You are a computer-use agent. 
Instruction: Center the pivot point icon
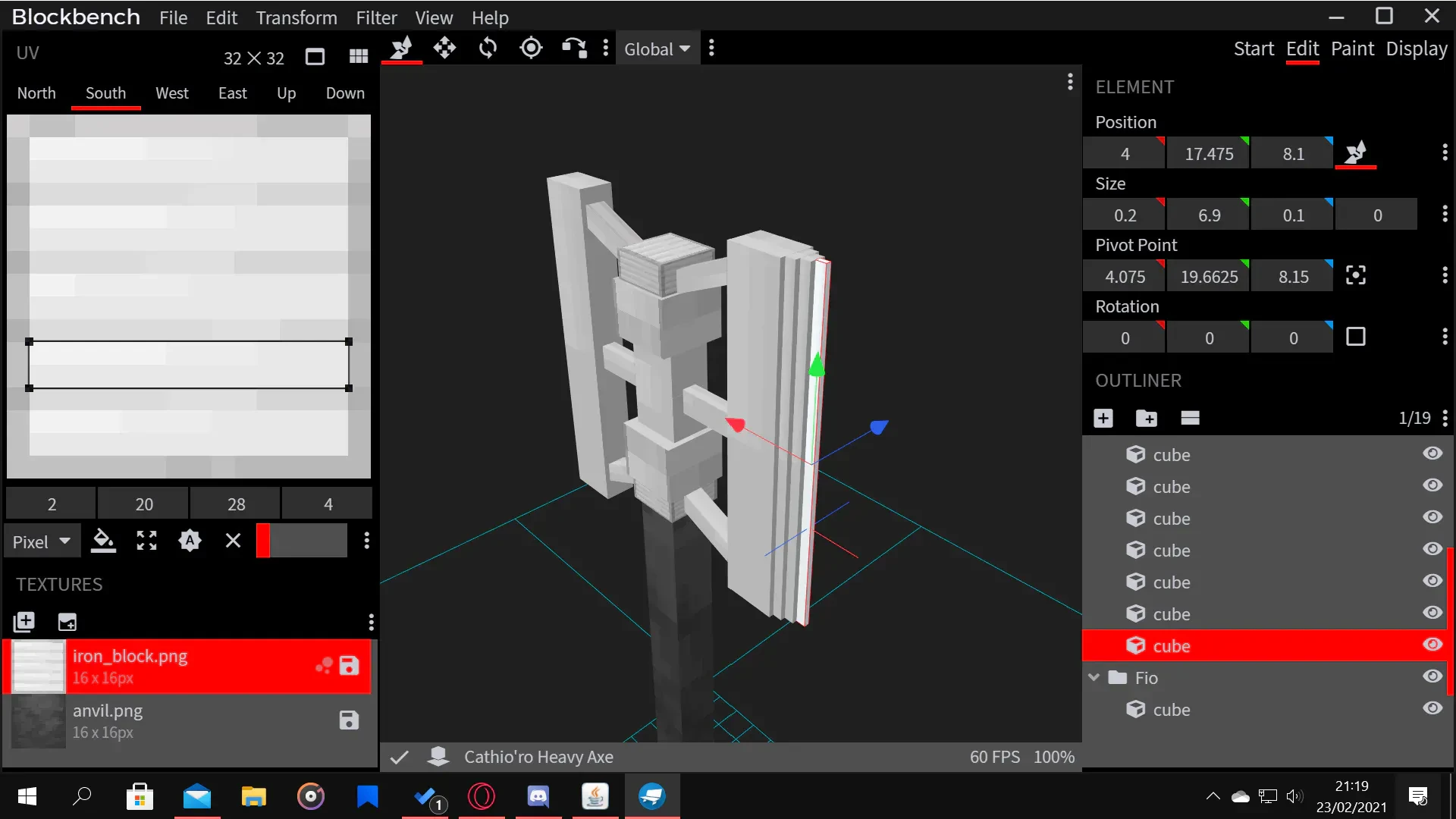tap(1356, 275)
